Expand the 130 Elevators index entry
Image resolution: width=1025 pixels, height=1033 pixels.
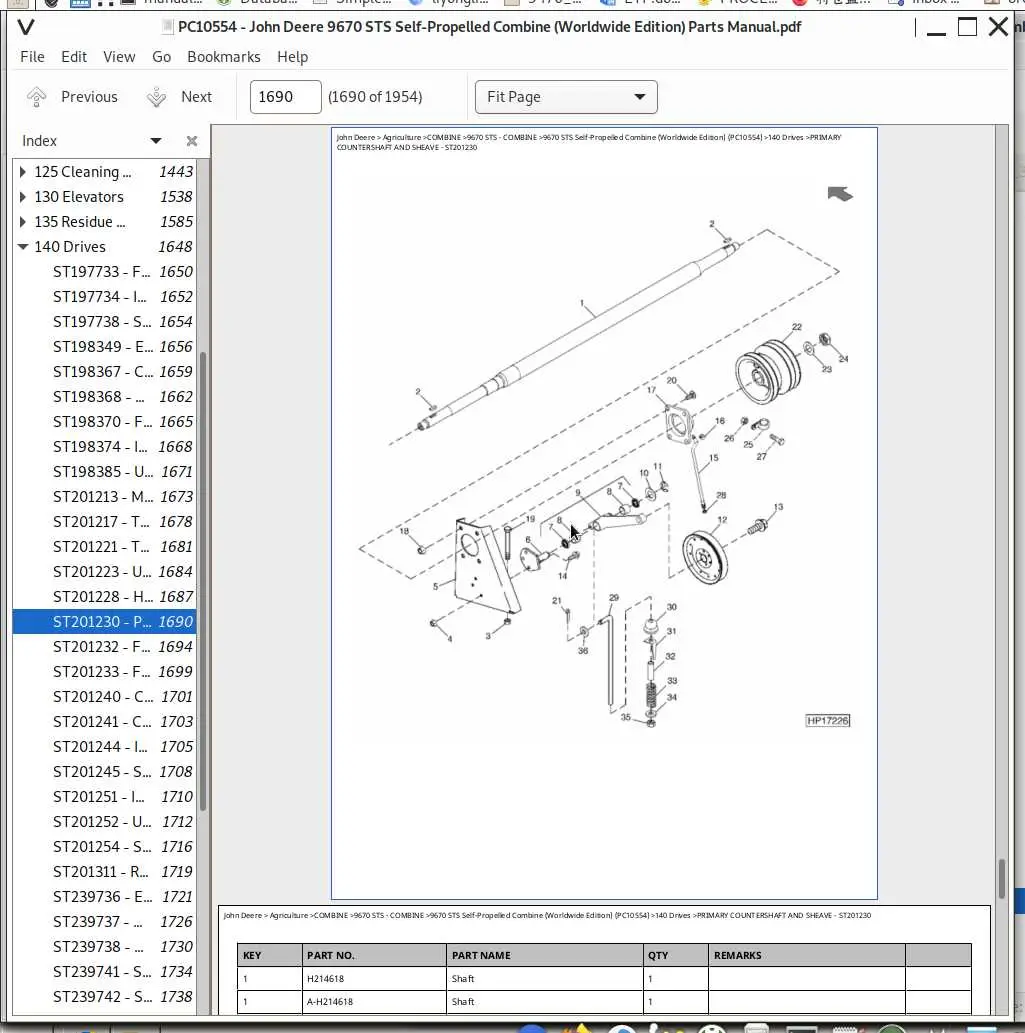(23, 197)
